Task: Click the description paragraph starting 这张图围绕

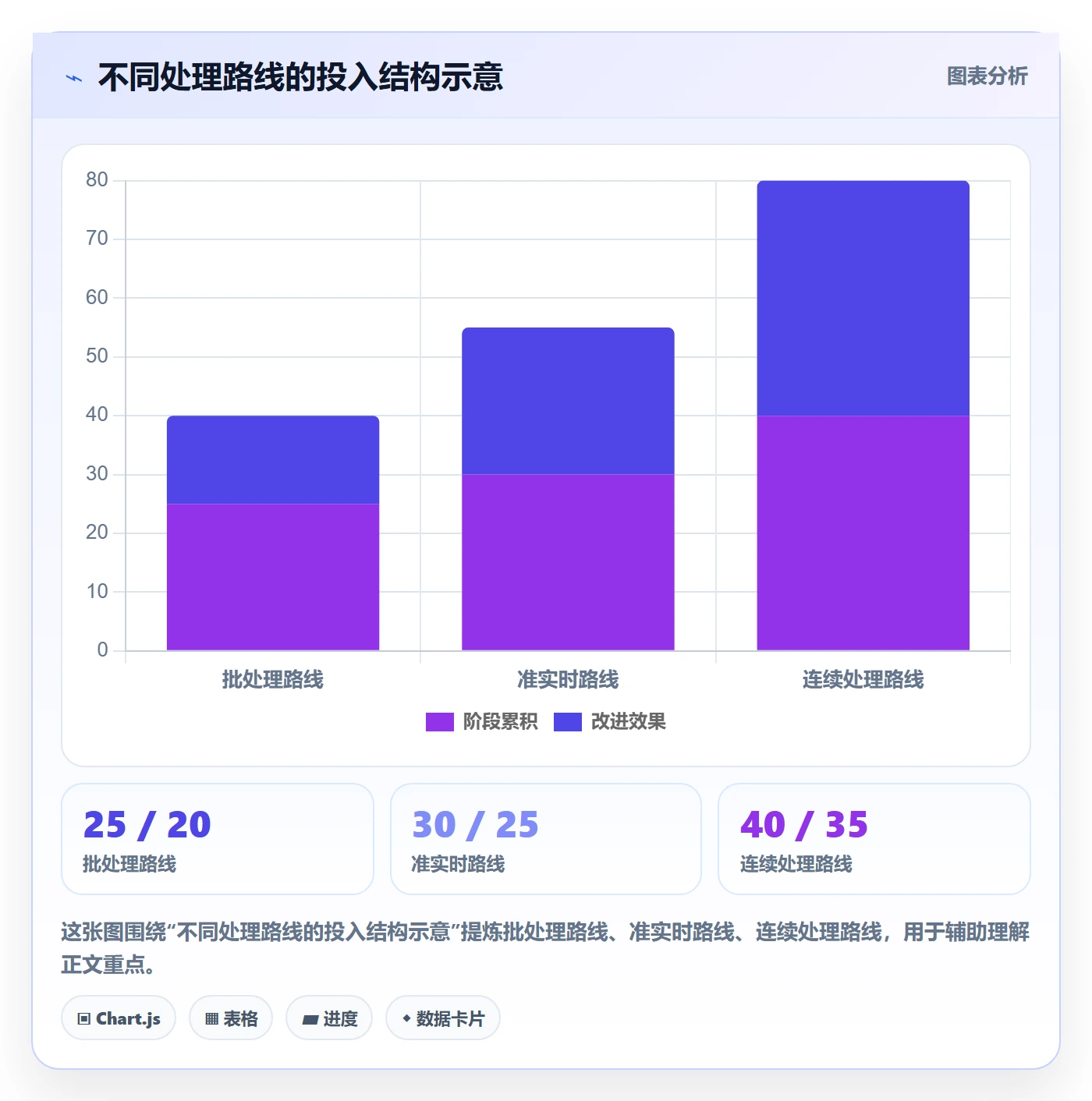Action: click(x=546, y=948)
